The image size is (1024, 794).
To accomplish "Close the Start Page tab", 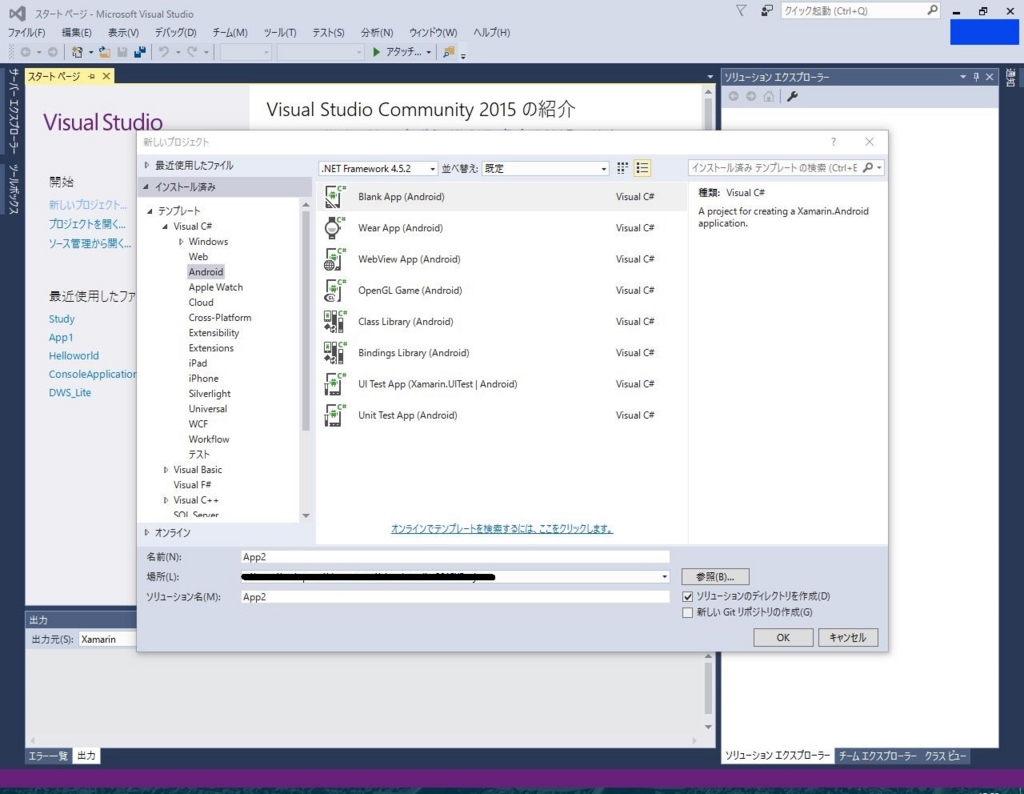I will 106,76.
